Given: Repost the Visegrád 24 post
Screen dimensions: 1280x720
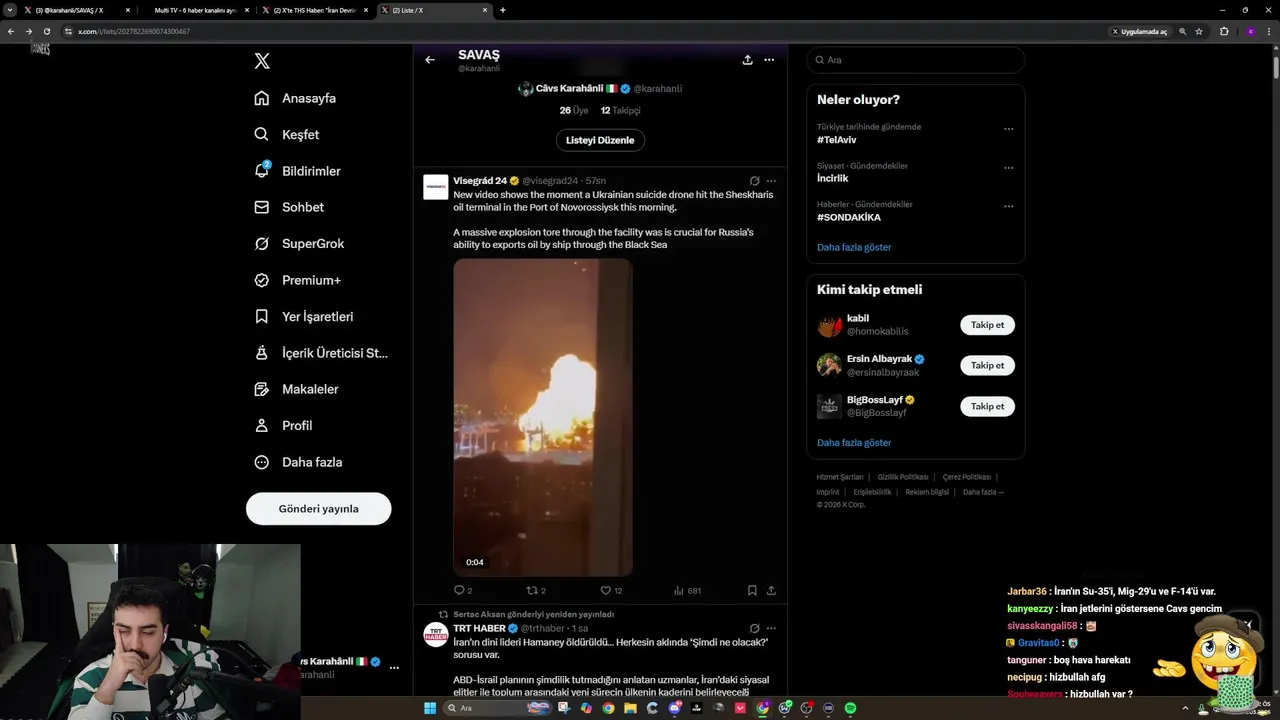Looking at the screenshot, I should pyautogui.click(x=536, y=590).
